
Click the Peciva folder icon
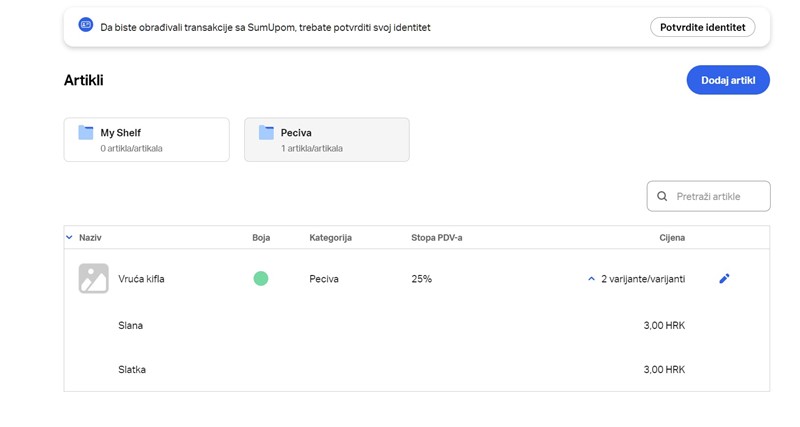click(x=266, y=133)
